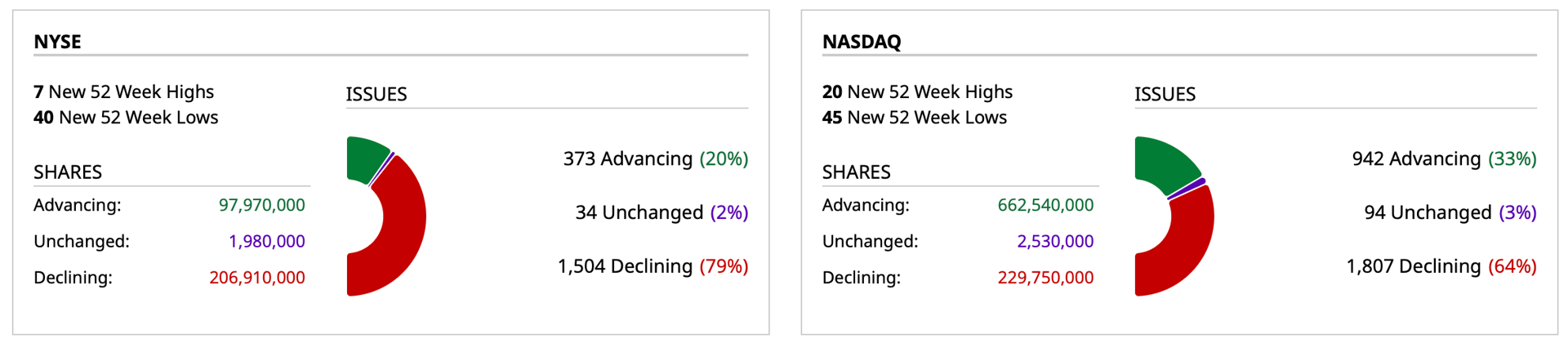Click the green advancing segment of NASDAQ donut chart
The width and height of the screenshot is (1568, 352).
1163,162
